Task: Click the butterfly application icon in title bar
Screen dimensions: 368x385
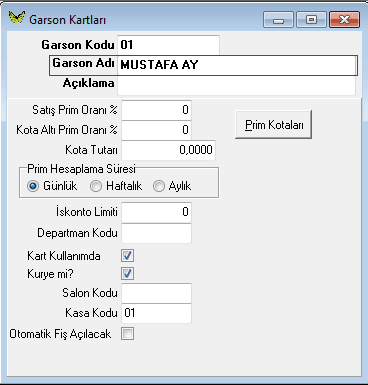Action: (17, 18)
